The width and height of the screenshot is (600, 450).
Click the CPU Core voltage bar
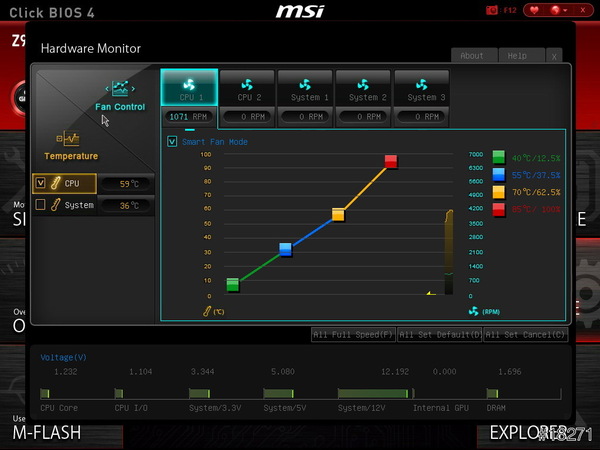pos(45,393)
